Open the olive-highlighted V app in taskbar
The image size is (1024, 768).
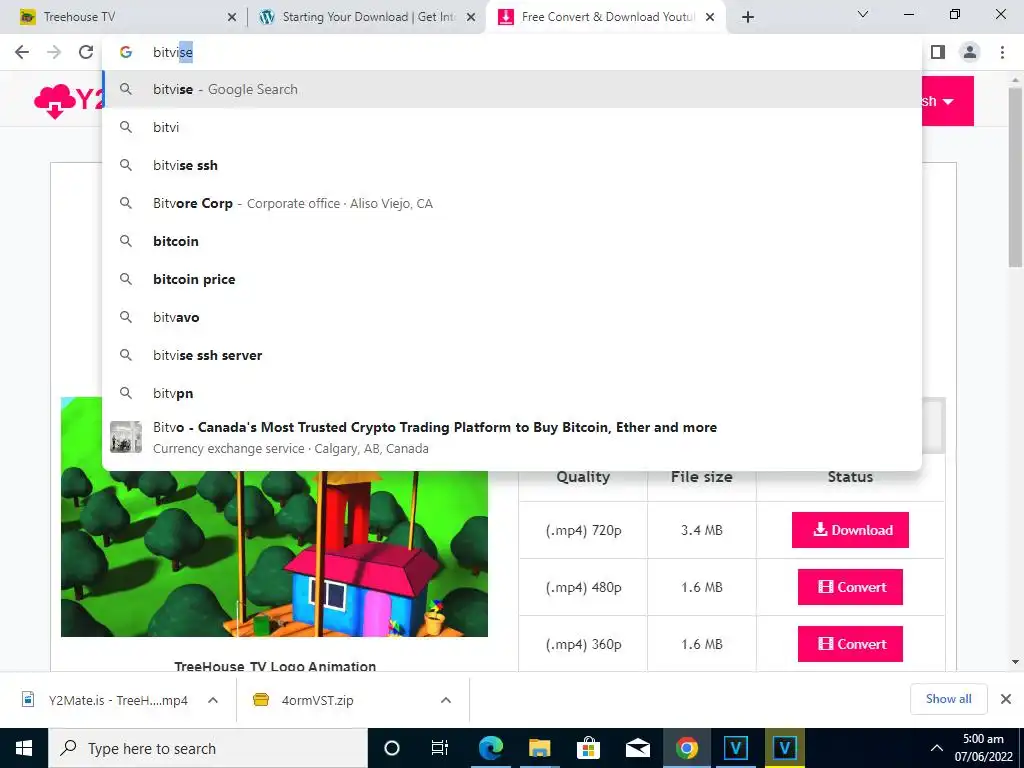point(784,748)
